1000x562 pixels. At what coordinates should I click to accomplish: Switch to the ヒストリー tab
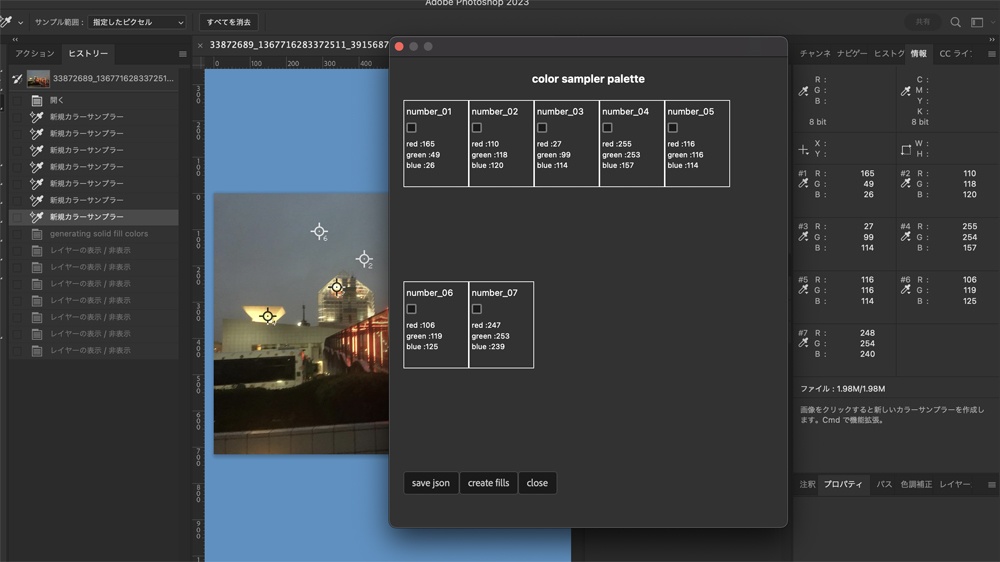(88, 54)
